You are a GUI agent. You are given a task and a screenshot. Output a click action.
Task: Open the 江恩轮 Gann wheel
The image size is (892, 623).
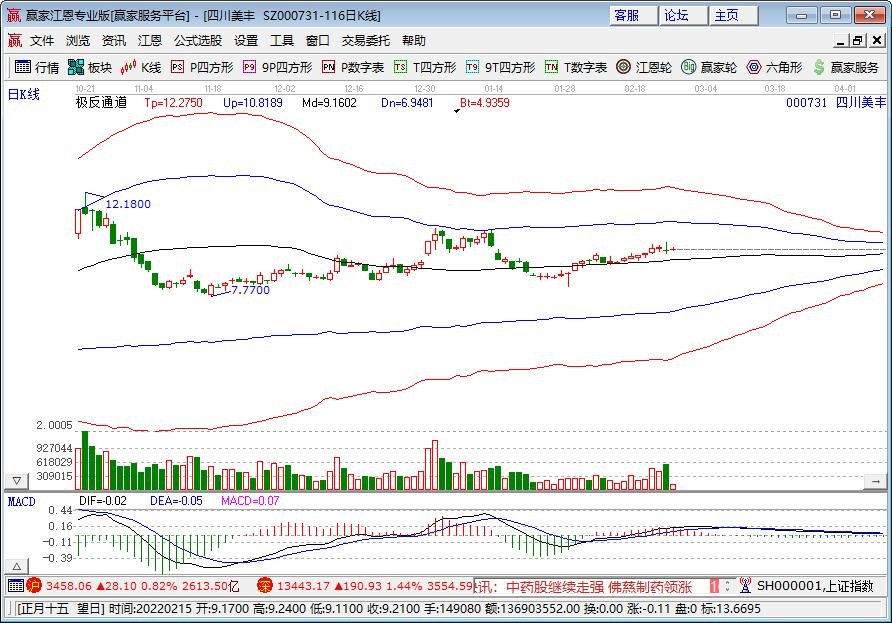click(x=644, y=67)
